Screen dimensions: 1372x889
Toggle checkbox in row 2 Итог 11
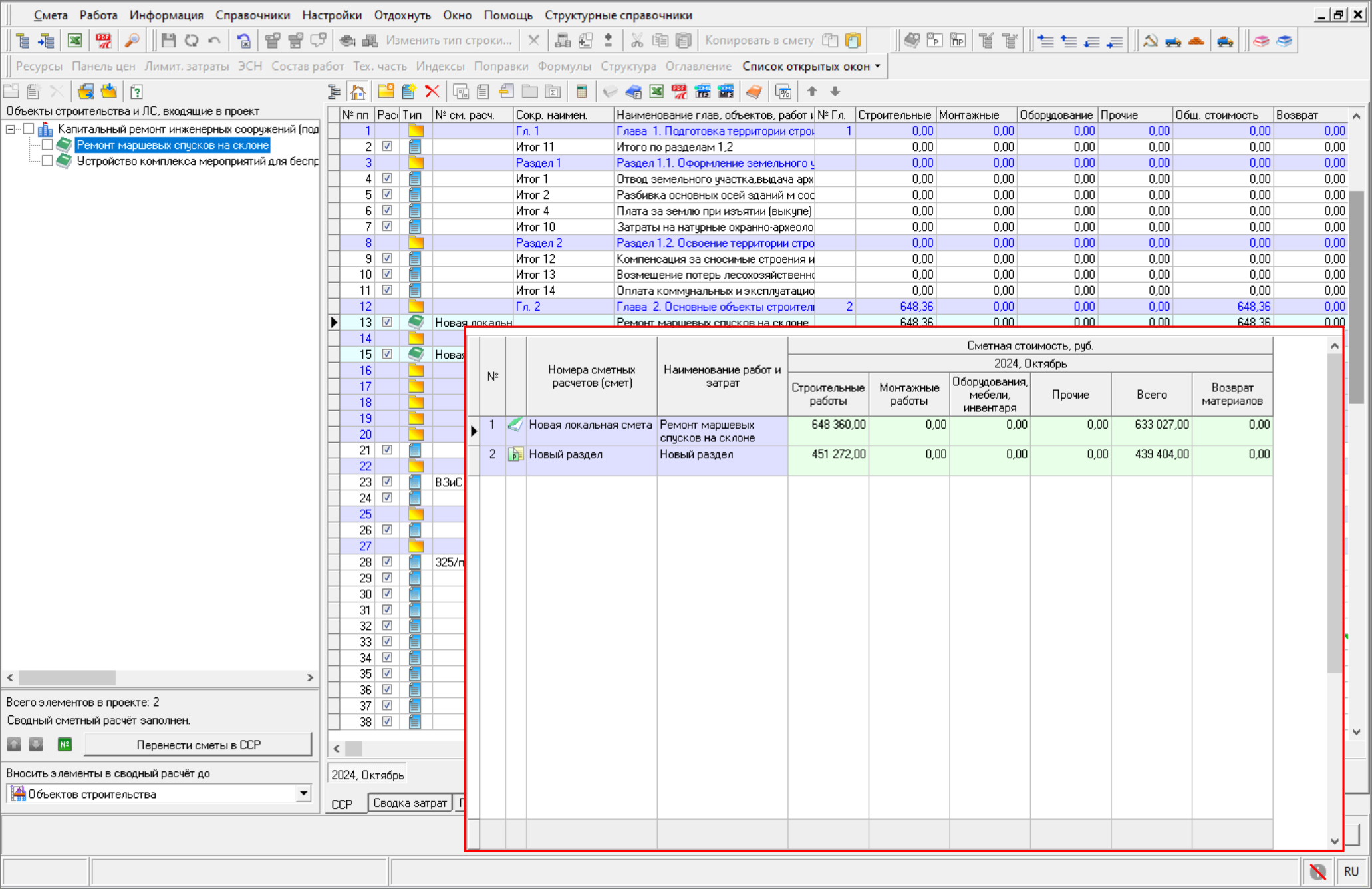point(387,146)
